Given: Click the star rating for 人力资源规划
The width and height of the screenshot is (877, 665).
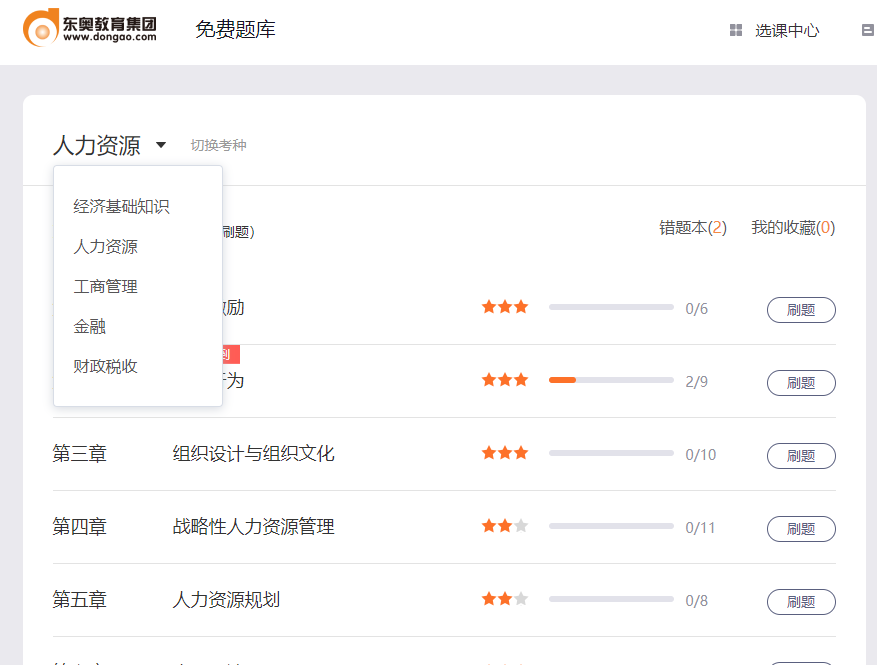Looking at the screenshot, I should click(x=504, y=599).
